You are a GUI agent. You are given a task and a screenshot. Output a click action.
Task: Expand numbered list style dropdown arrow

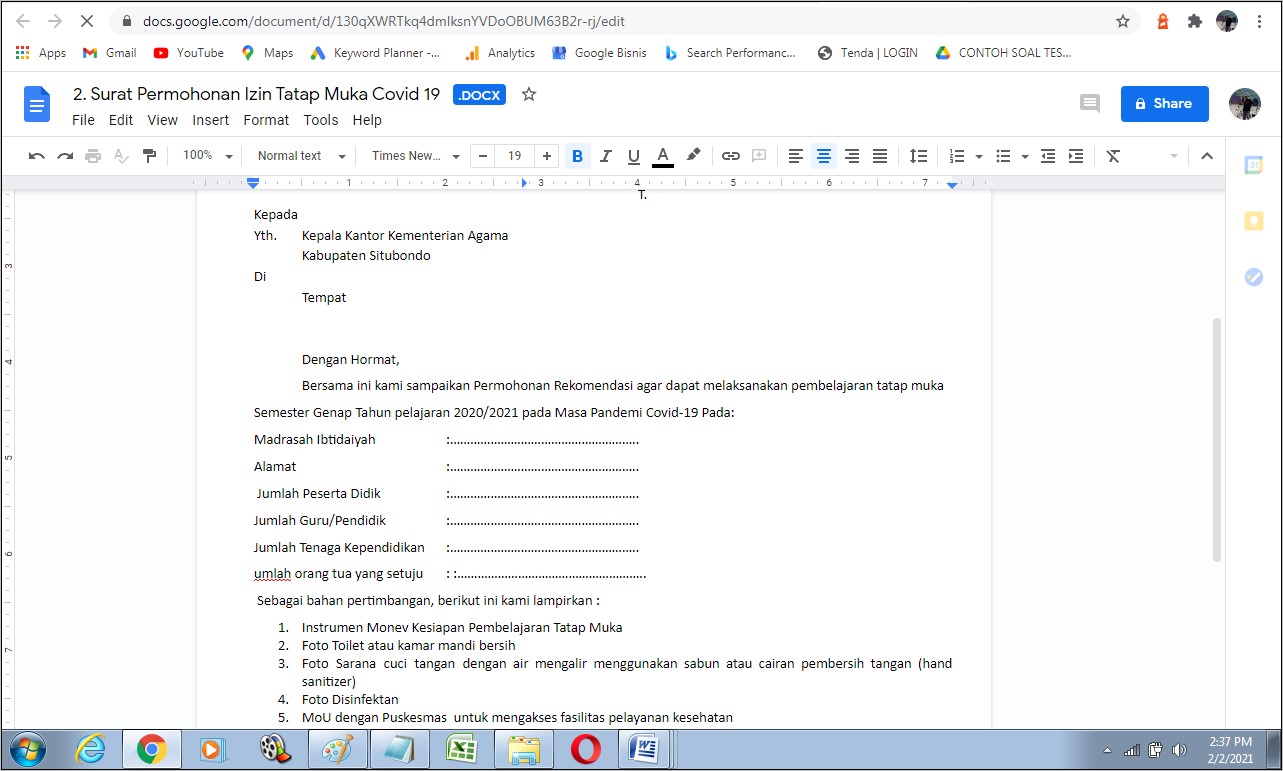pyautogui.click(x=978, y=157)
